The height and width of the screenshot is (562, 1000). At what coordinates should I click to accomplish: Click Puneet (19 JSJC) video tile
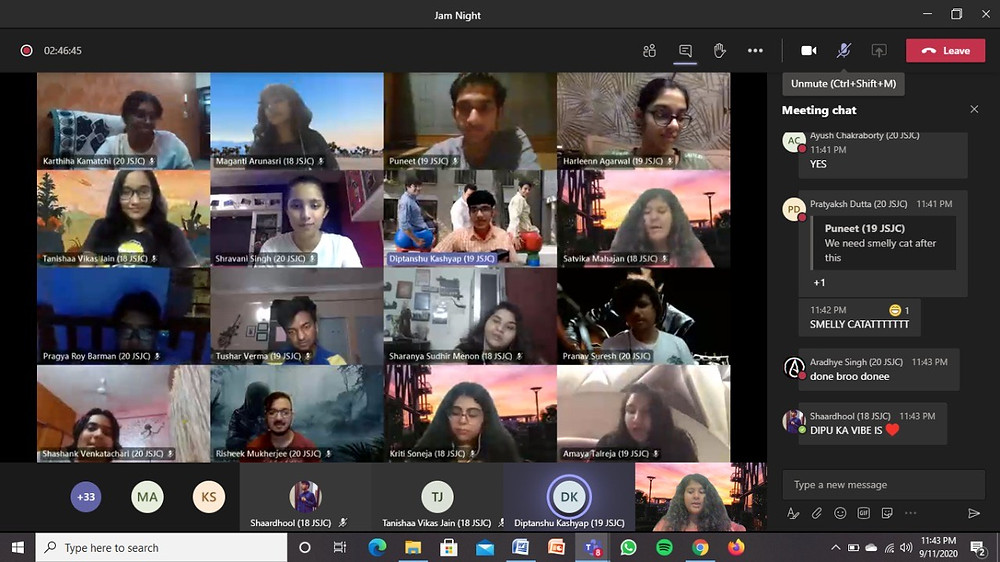pos(470,121)
